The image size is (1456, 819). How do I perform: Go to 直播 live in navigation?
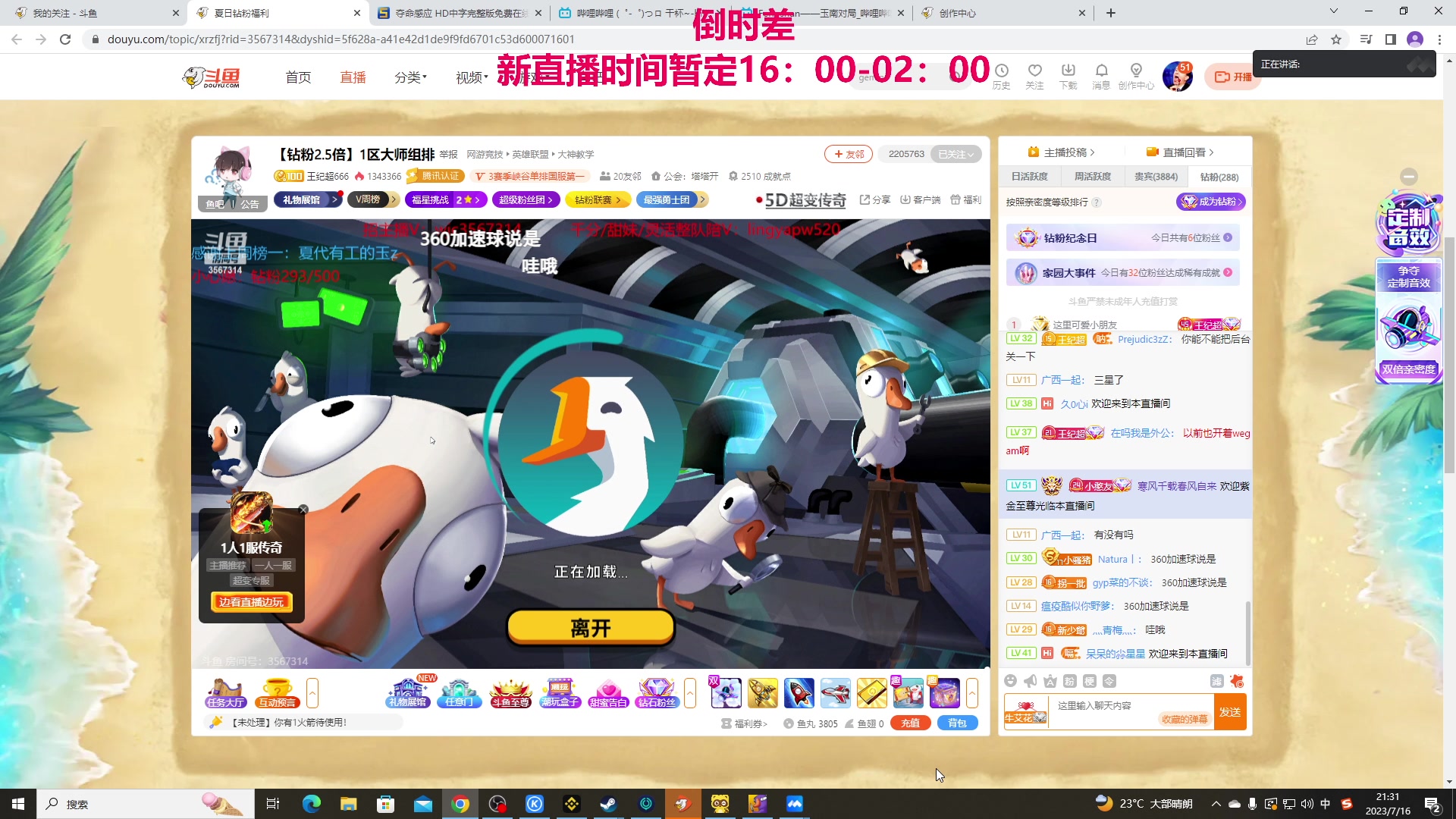[x=353, y=77]
